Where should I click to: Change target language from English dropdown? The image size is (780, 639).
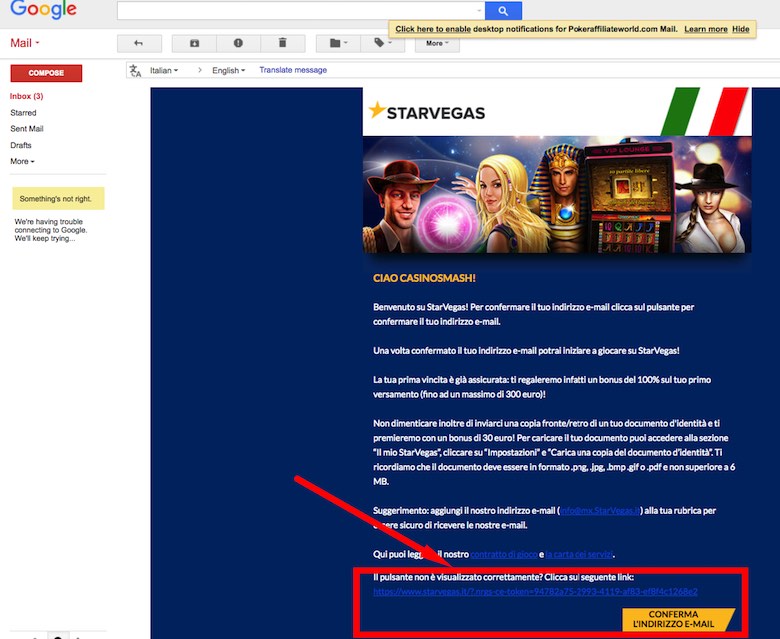[228, 71]
